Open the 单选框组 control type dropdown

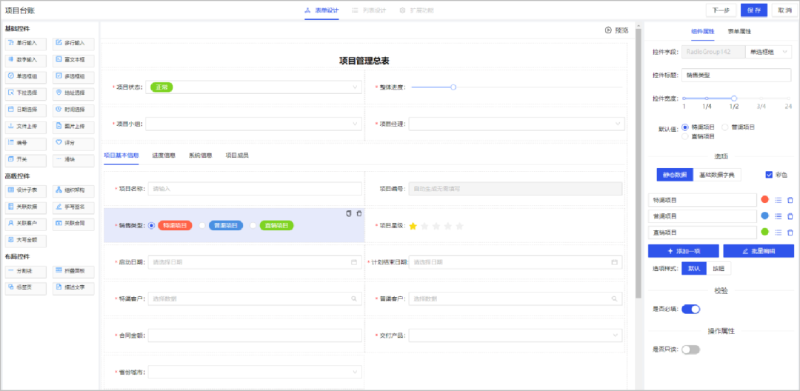point(768,52)
